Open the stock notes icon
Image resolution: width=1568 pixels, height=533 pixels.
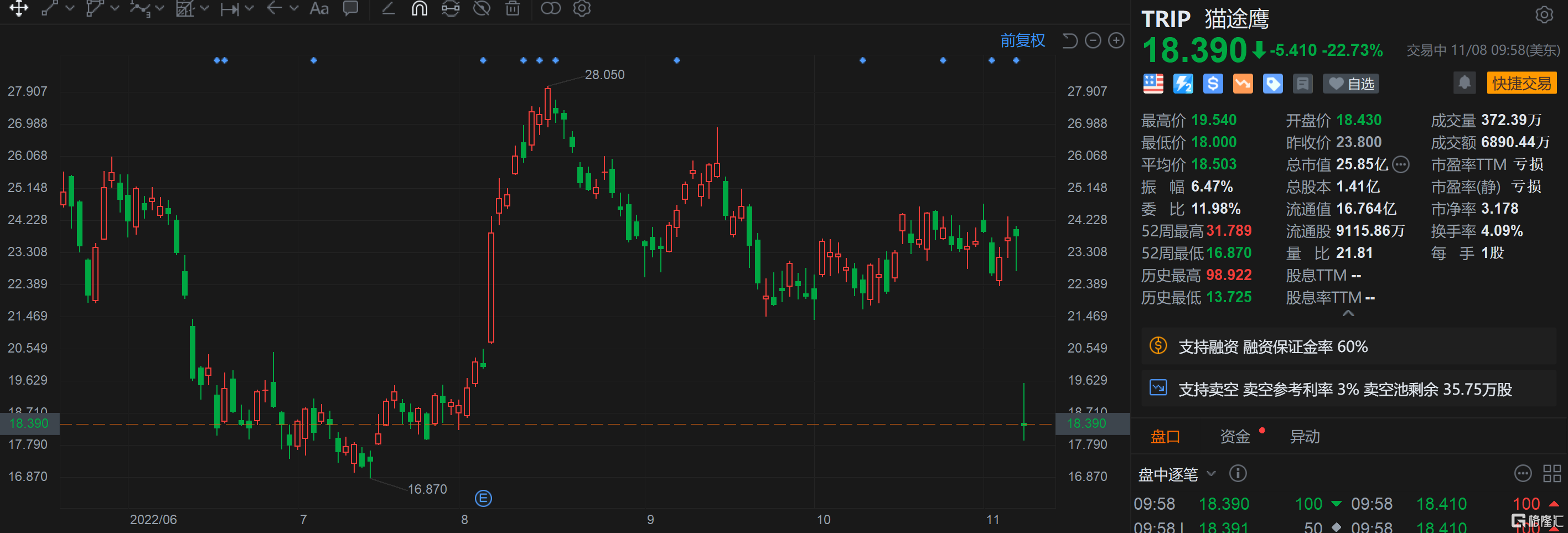coord(1303,84)
